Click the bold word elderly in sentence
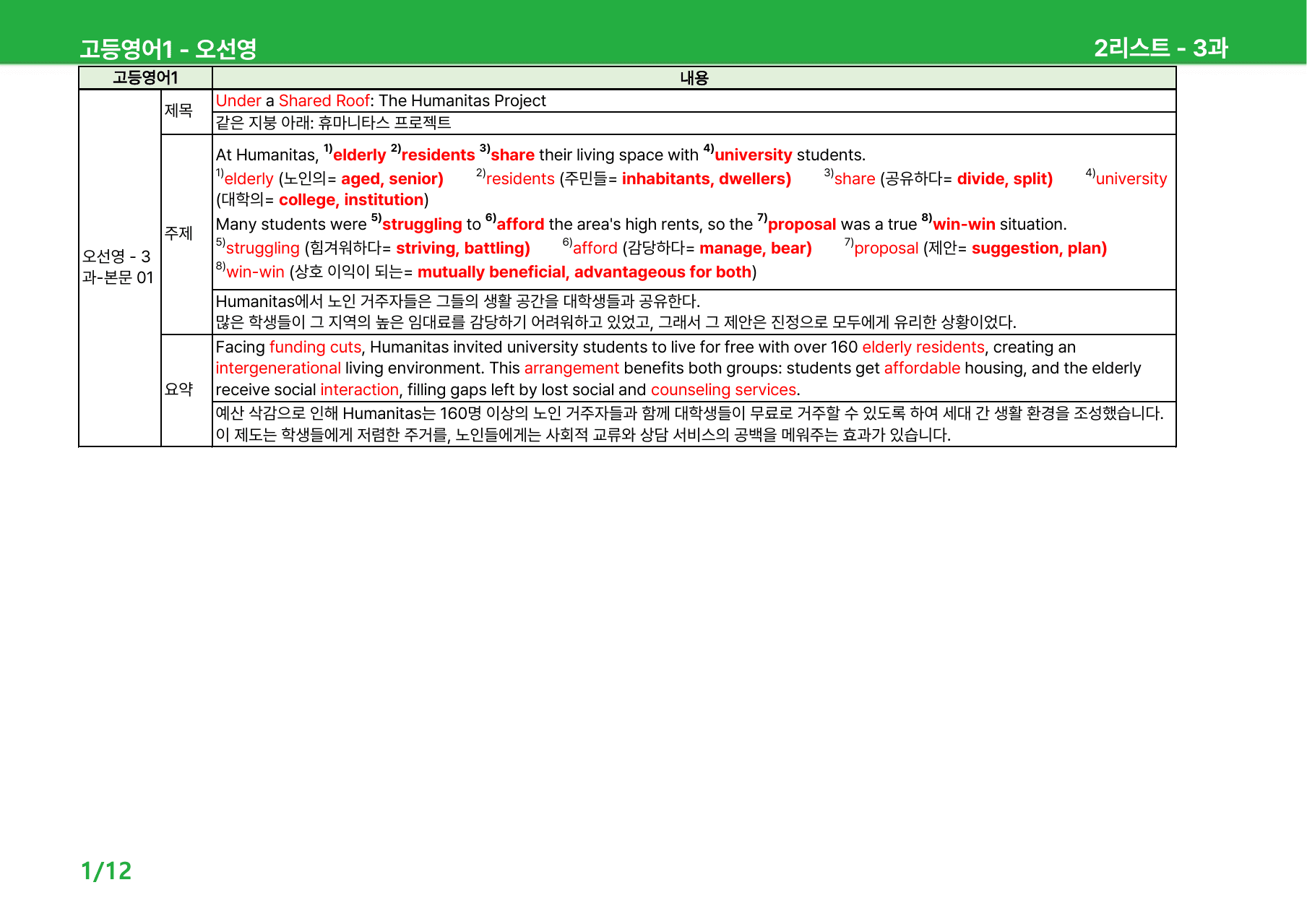Screen dimensions: 1307x924 359,155
